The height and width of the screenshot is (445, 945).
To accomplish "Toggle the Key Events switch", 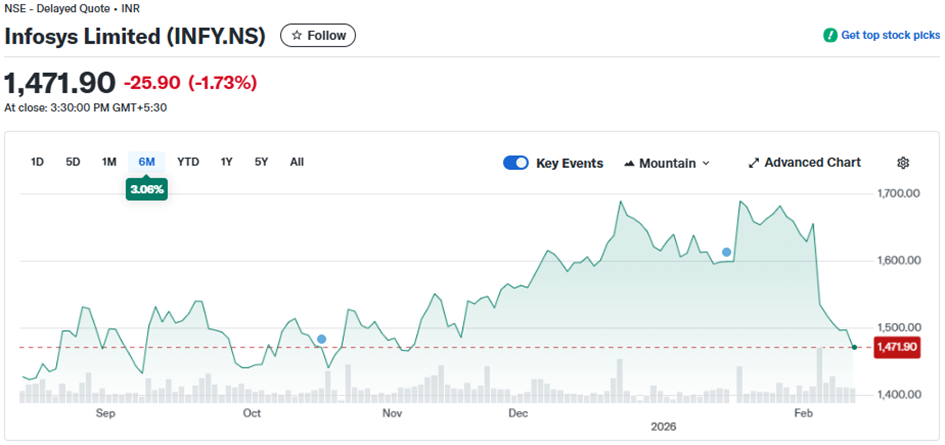I will click(x=516, y=163).
